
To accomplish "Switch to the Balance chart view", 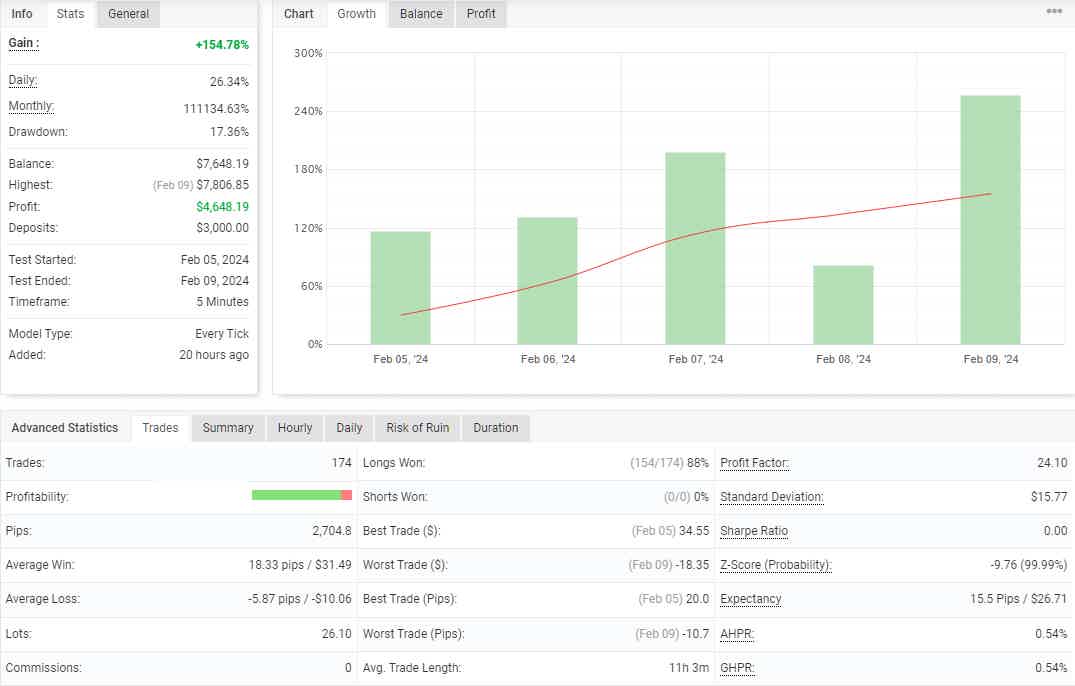I will click(420, 14).
